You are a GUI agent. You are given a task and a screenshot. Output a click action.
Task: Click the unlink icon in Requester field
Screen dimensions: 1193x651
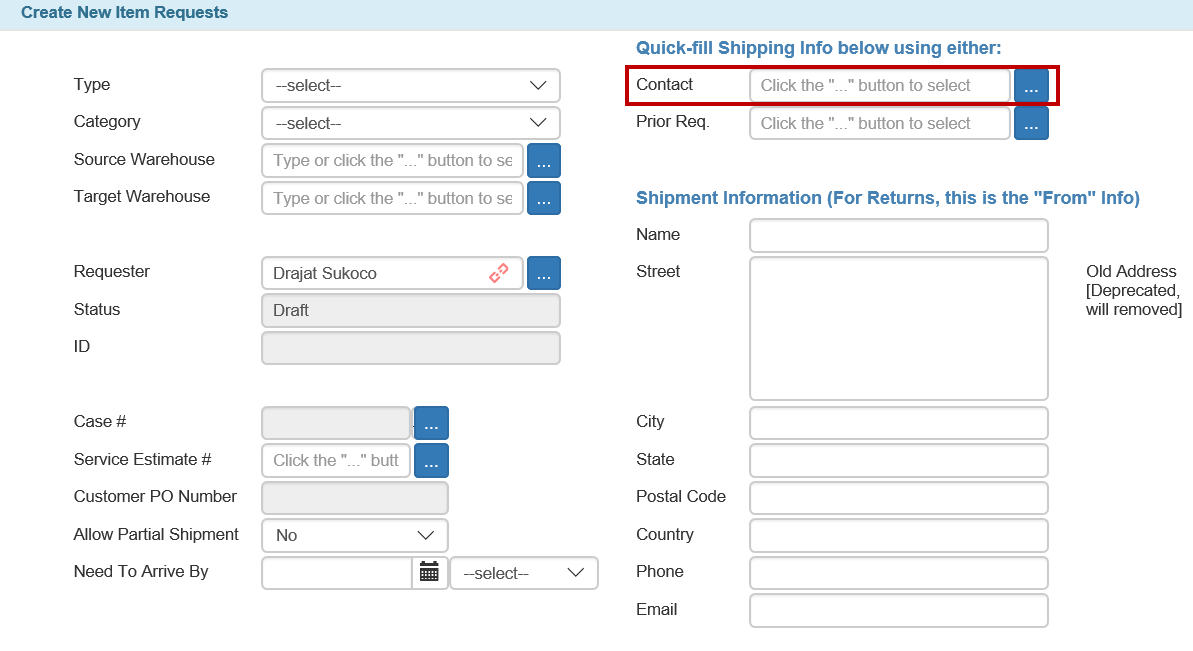[x=499, y=273]
